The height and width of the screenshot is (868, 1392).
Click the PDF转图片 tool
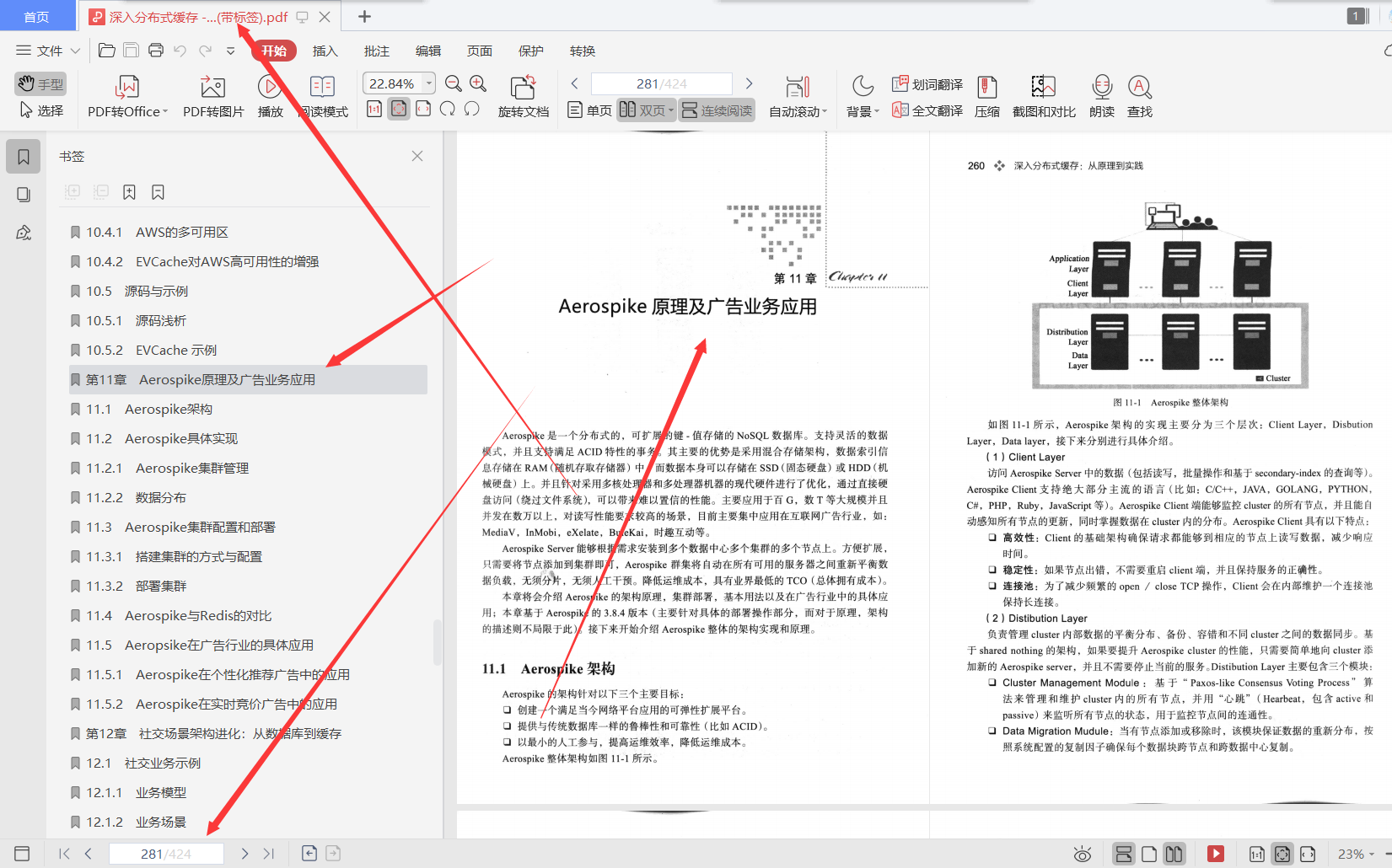213,97
